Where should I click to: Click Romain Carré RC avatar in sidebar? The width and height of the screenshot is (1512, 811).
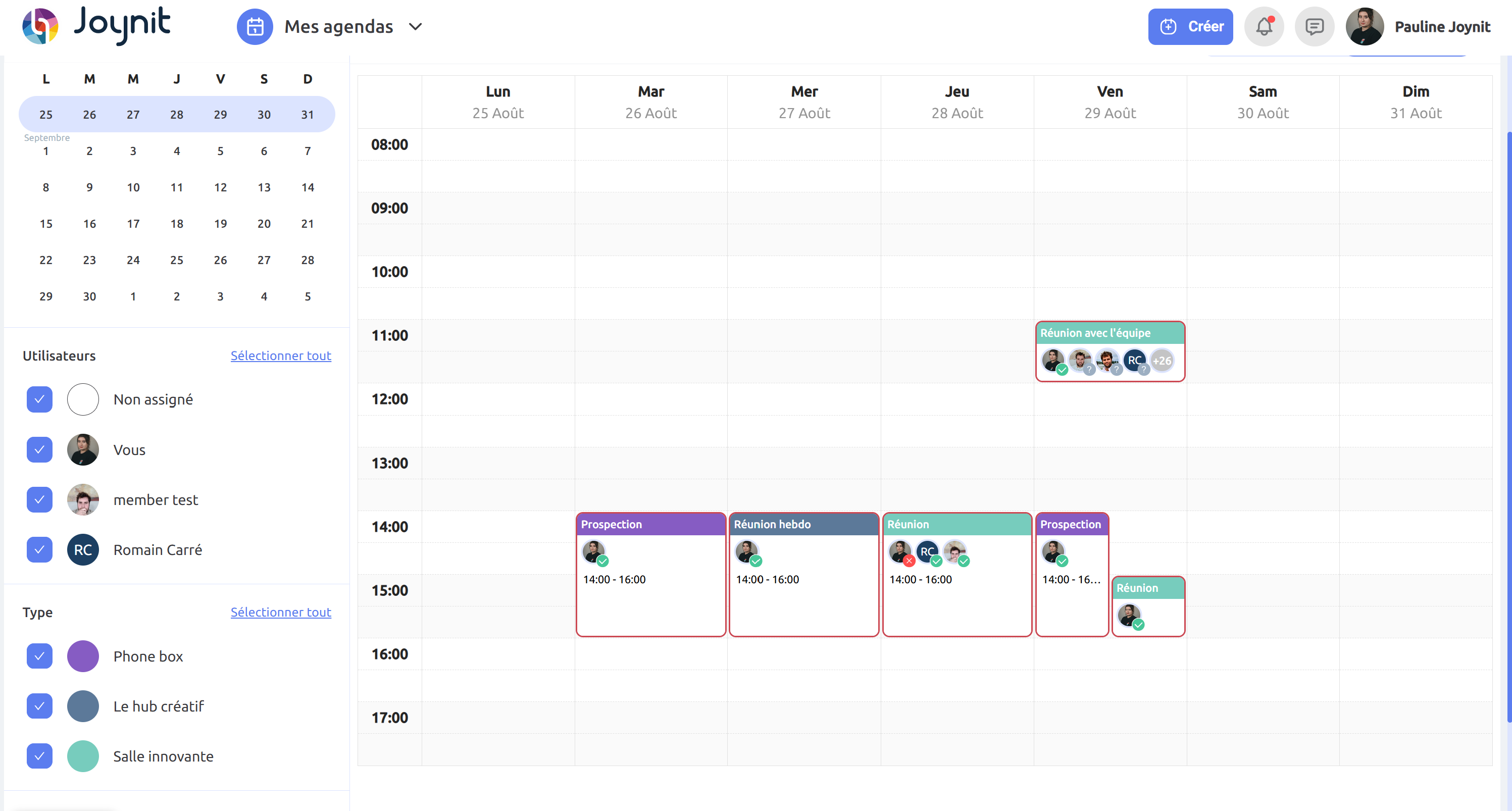[x=83, y=550]
